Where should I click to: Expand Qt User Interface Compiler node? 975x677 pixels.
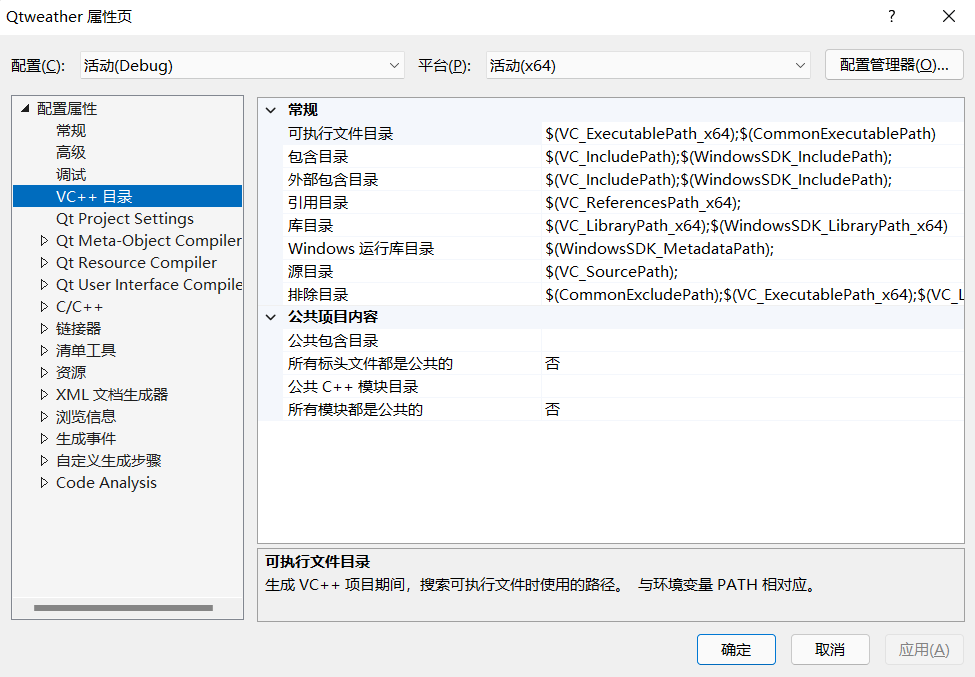44,285
